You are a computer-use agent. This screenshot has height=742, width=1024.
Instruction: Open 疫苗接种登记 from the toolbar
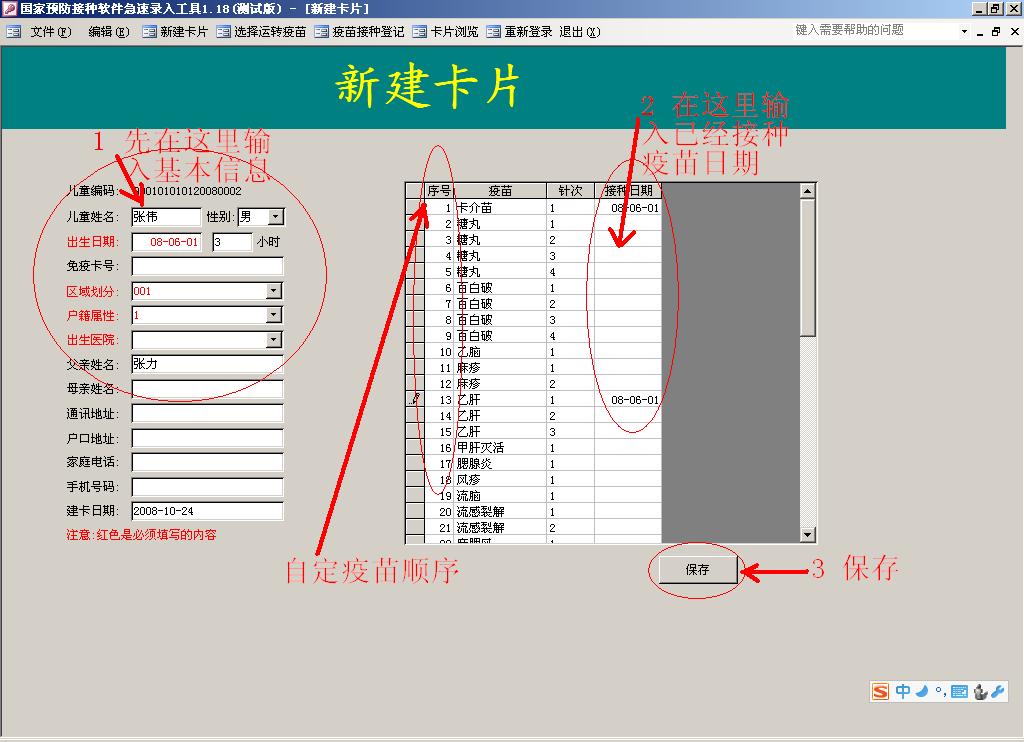coord(359,31)
